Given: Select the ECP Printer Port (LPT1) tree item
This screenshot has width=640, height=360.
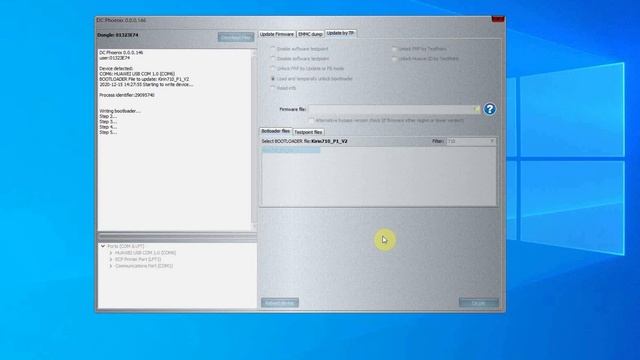Looking at the screenshot, I should (138, 259).
